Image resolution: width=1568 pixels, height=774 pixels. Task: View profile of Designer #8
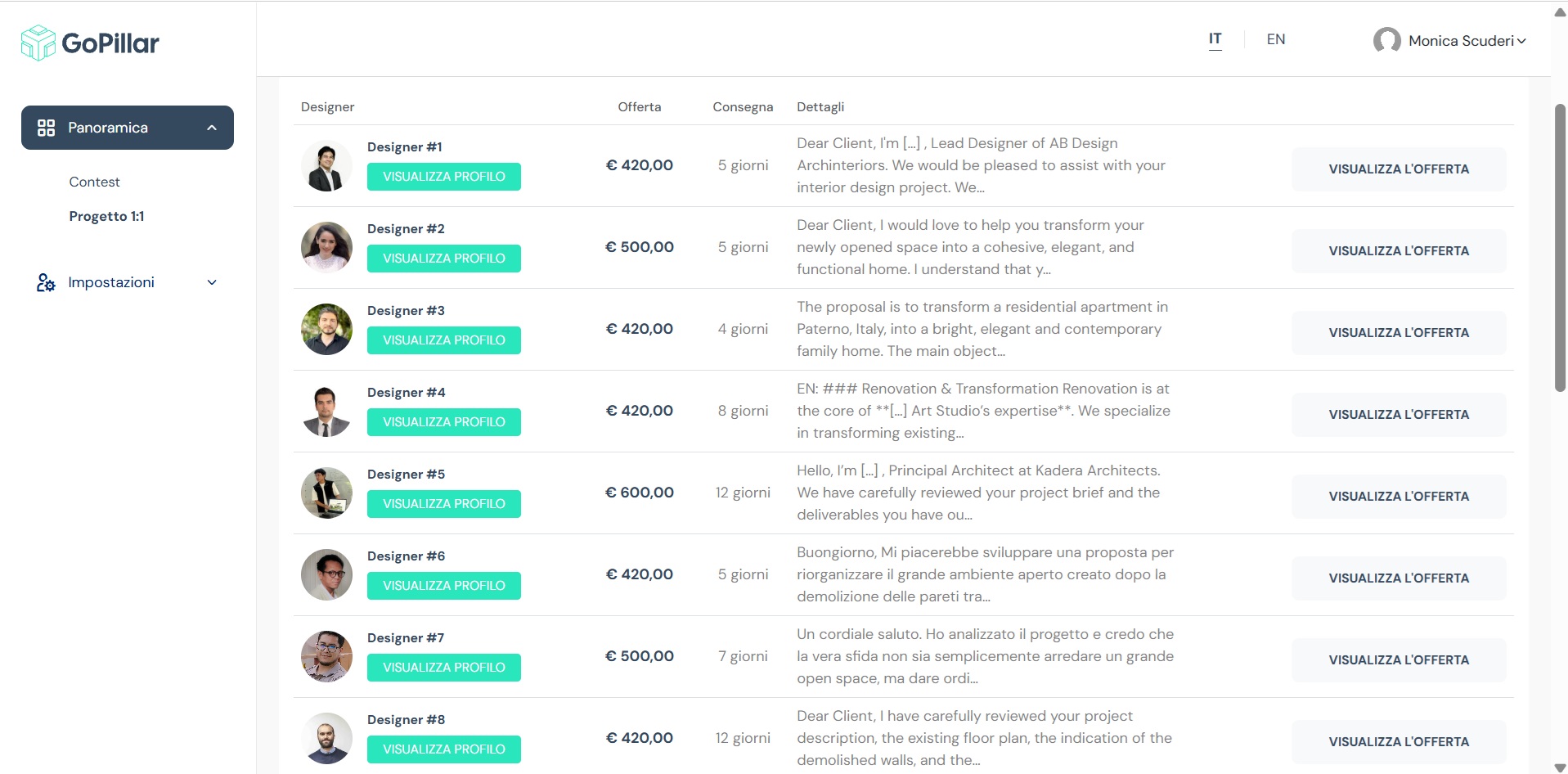tap(444, 749)
